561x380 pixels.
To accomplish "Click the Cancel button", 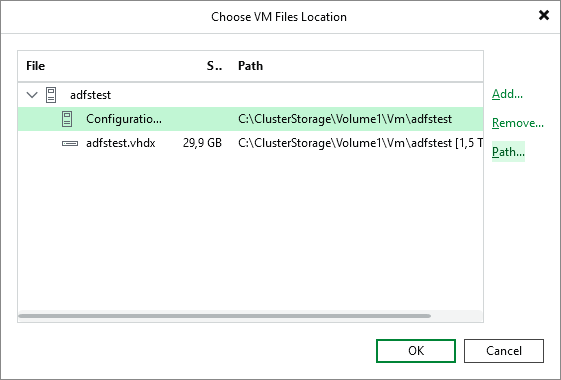I will 504,351.
